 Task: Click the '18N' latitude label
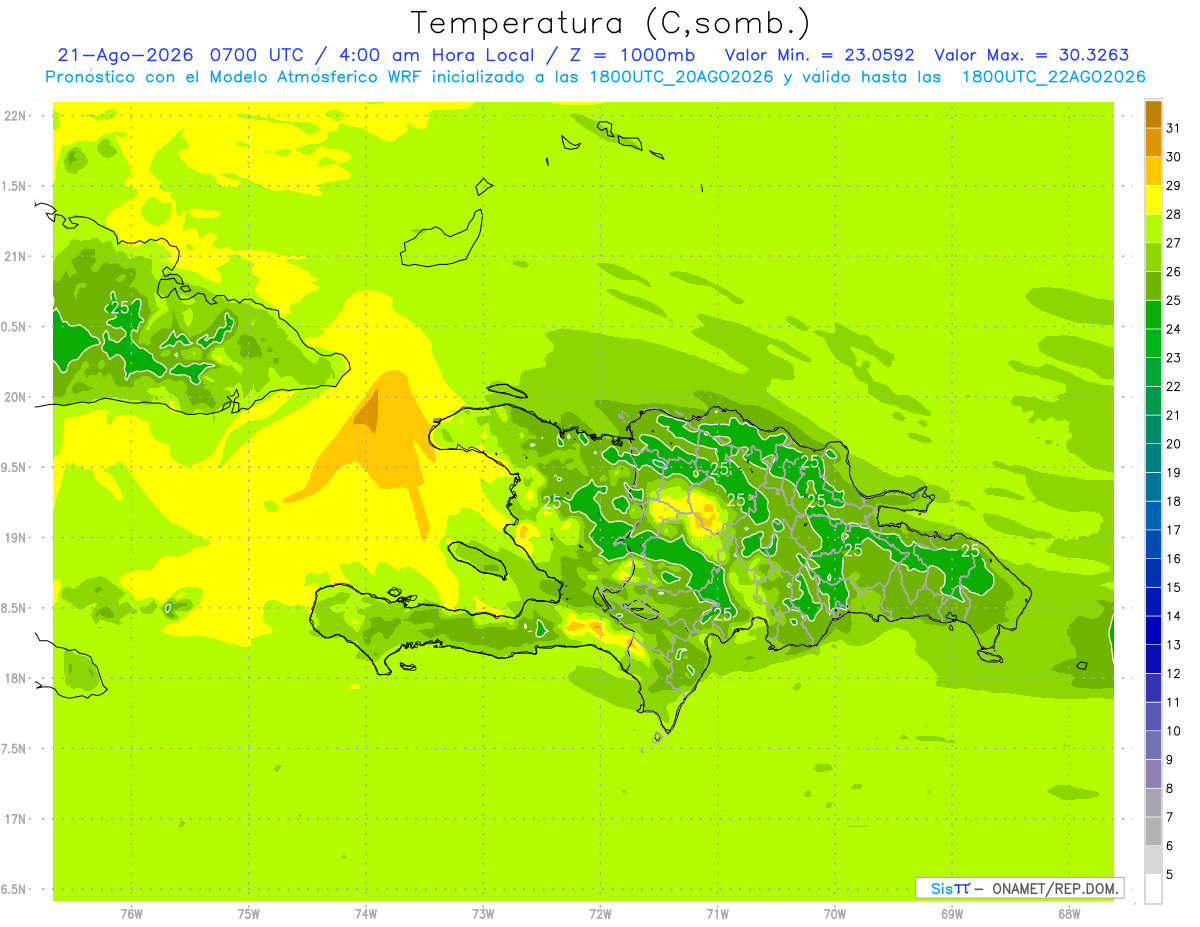[x=16, y=678]
